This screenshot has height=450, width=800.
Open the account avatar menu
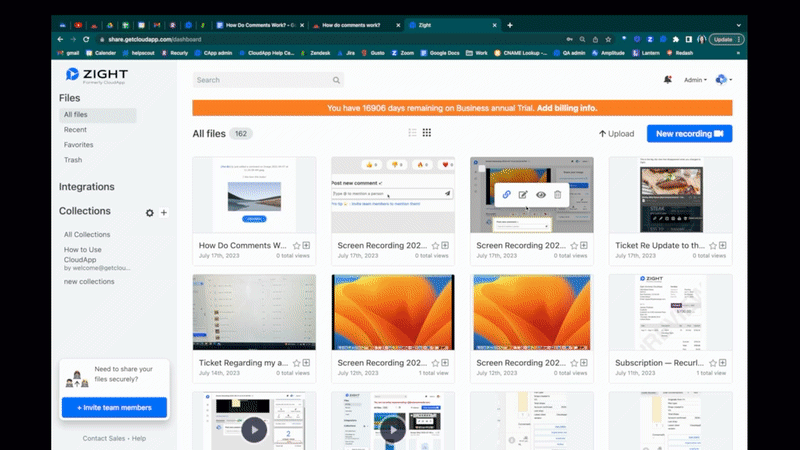(723, 80)
